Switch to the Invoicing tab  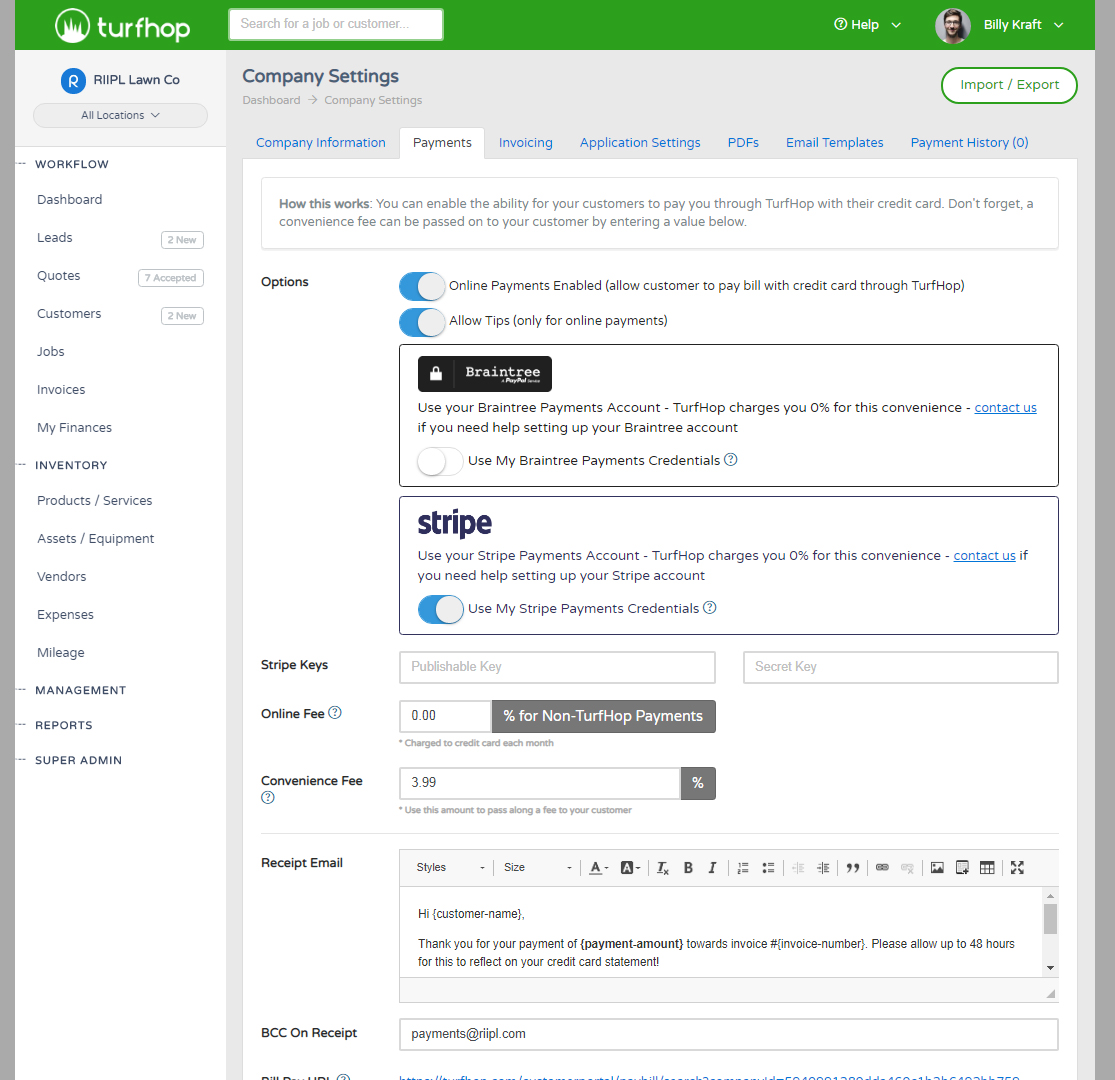(525, 143)
